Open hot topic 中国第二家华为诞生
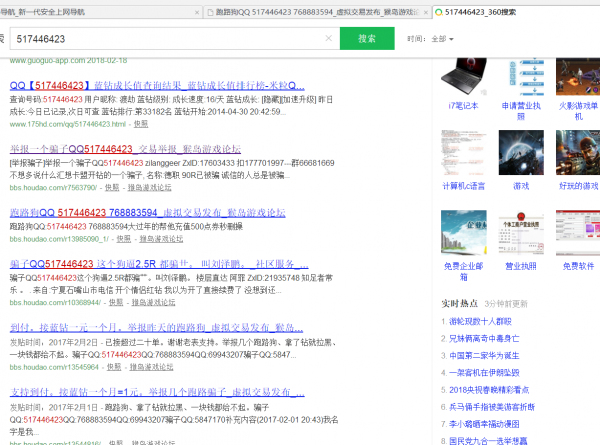 coord(484,355)
